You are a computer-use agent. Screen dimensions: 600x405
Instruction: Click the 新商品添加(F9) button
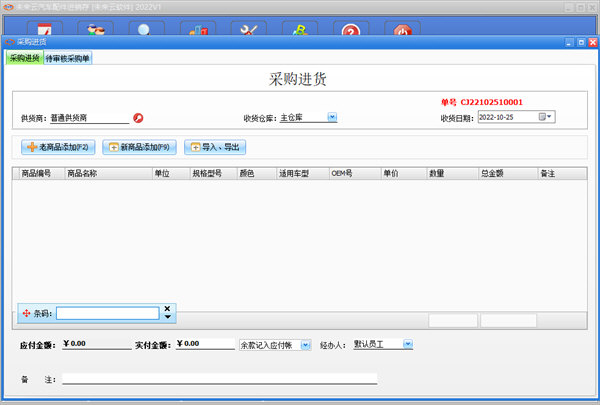point(139,147)
